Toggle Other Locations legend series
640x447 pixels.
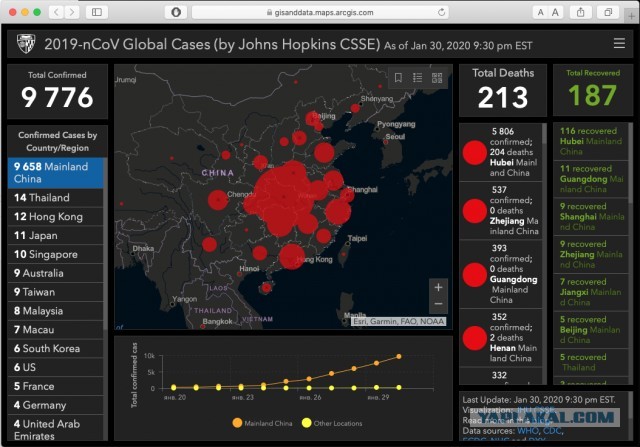[332, 423]
